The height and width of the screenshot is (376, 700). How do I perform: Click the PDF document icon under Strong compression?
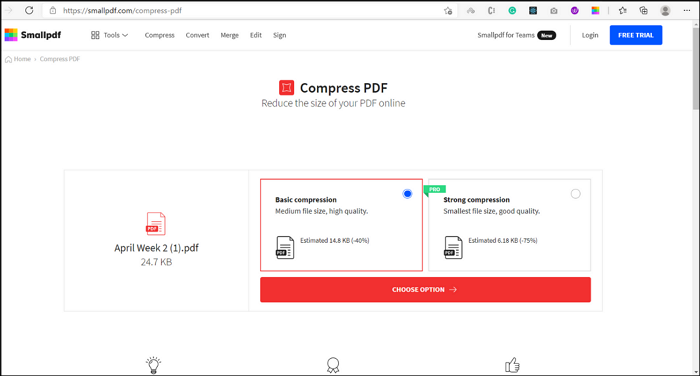(x=453, y=247)
